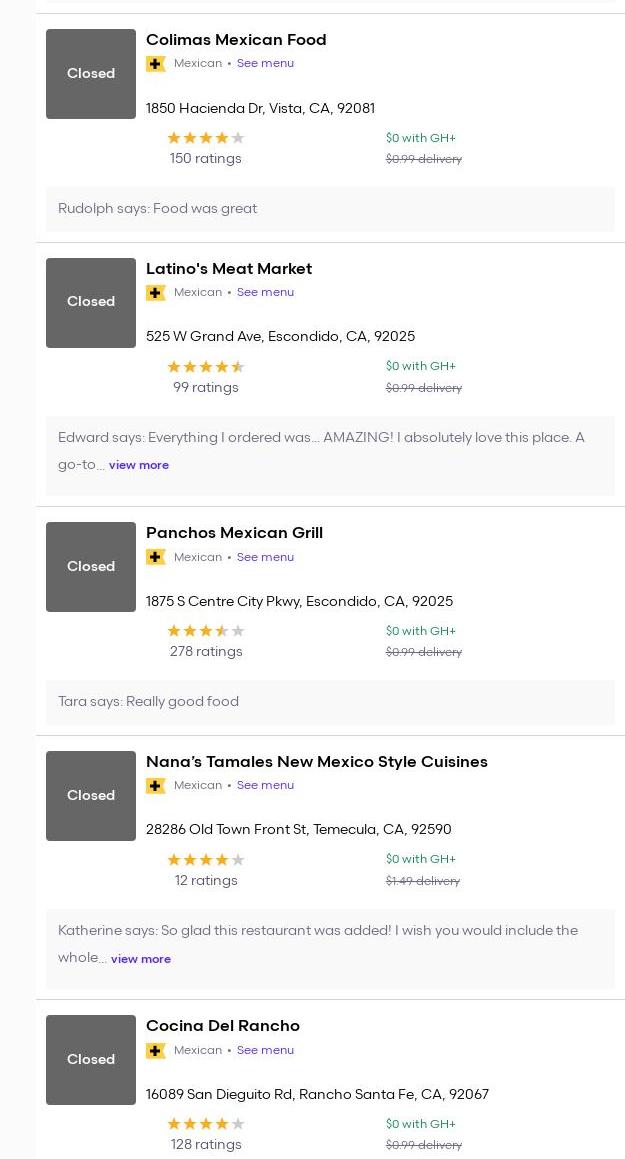The height and width of the screenshot is (1159, 625).
Task: Open See menu for Colimas Mexican Food
Action: (x=265, y=63)
